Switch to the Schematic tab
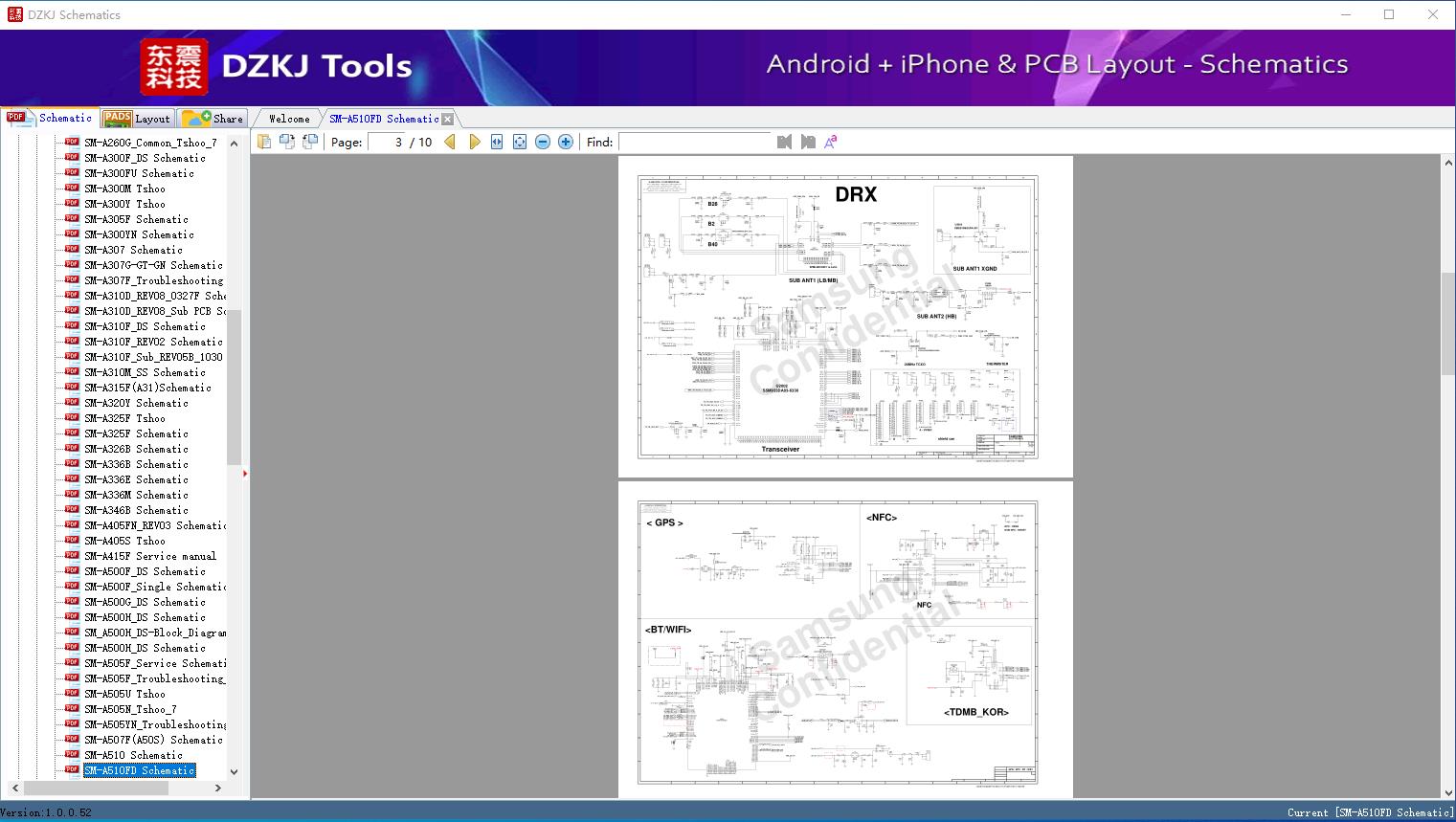1456x822 pixels. tap(50, 118)
